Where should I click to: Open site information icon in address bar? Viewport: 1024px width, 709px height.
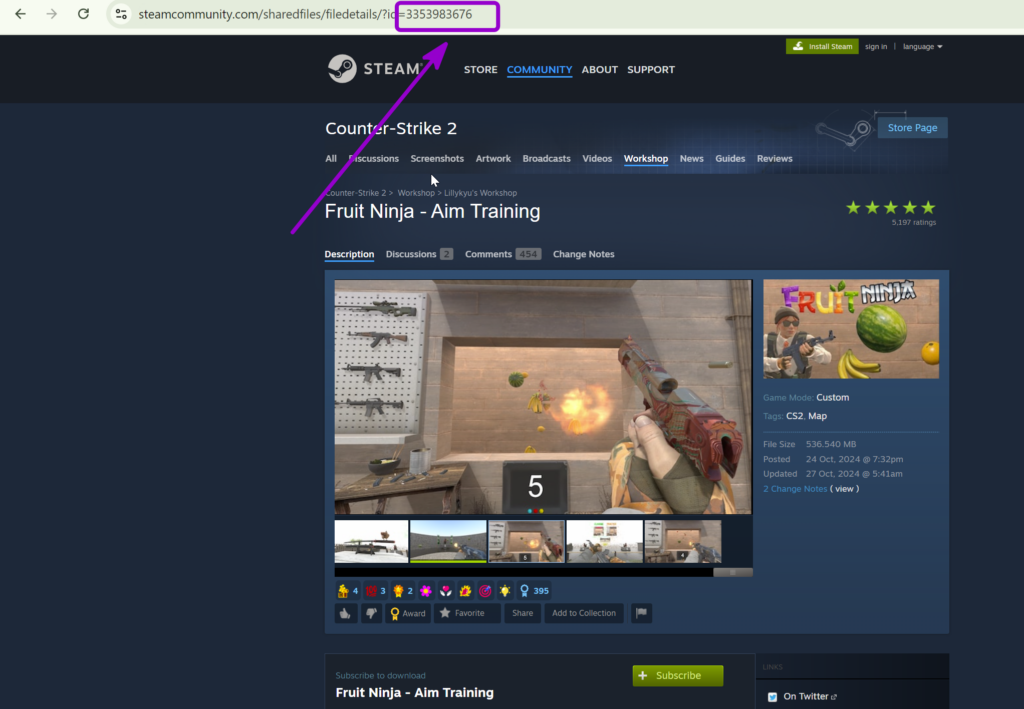121,14
